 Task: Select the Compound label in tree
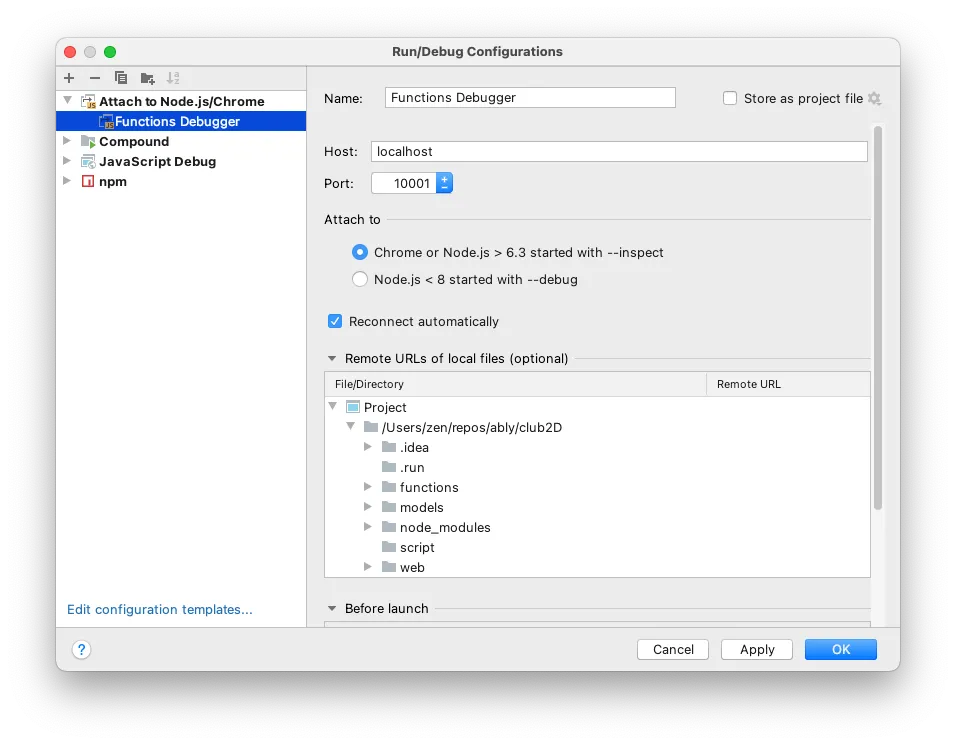coord(134,141)
